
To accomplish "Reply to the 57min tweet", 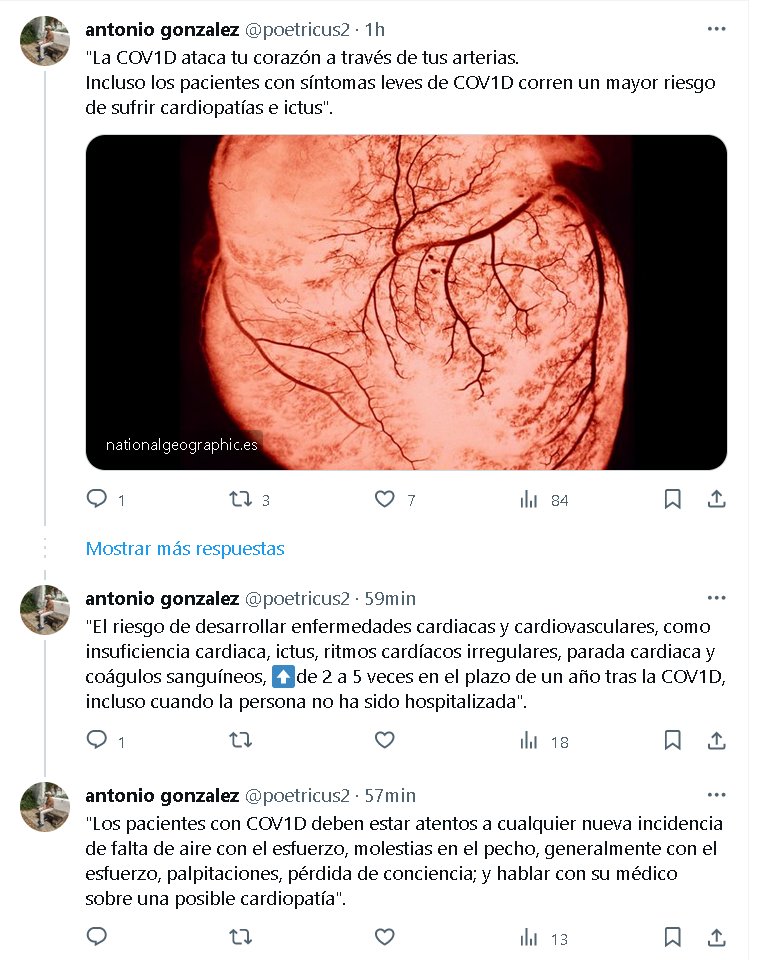I will pos(97,937).
